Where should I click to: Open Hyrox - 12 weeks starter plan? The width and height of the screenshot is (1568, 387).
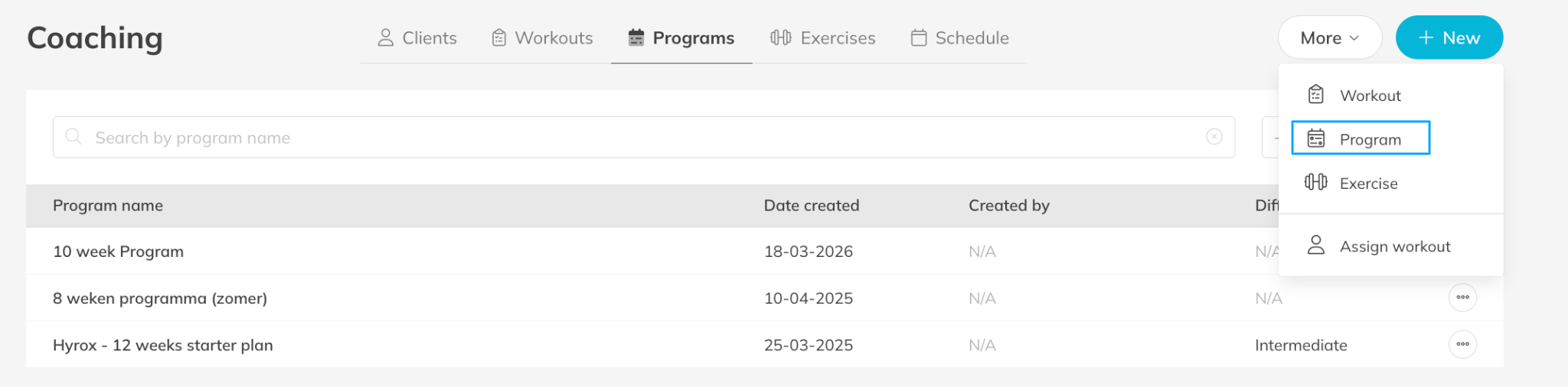click(x=162, y=345)
